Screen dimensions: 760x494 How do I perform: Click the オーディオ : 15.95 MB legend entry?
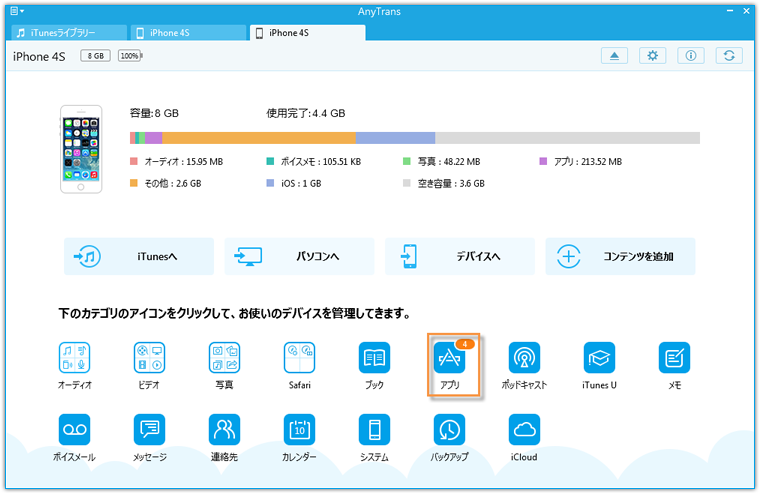coord(176,161)
